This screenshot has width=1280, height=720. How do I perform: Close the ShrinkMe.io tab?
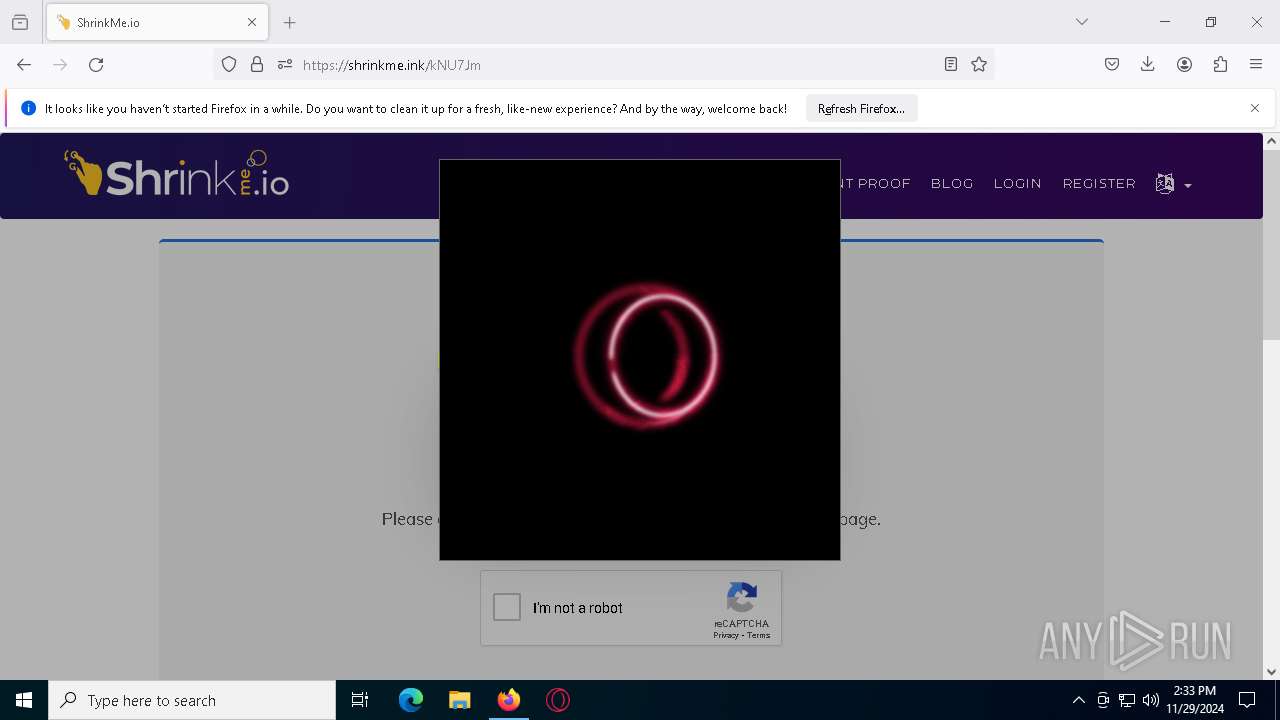[x=252, y=22]
